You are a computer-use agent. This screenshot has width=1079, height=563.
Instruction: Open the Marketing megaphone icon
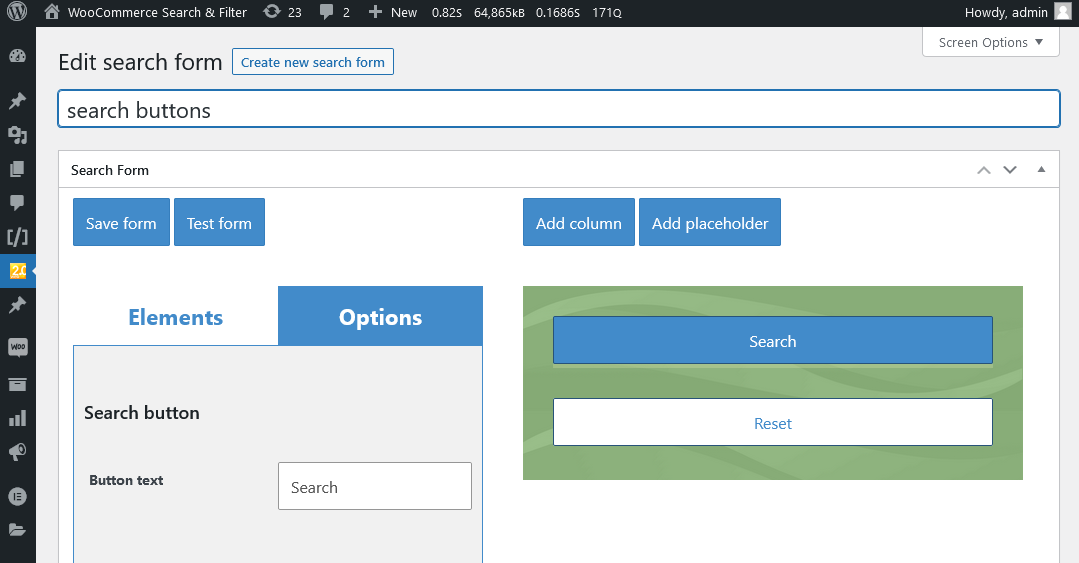click(x=17, y=452)
